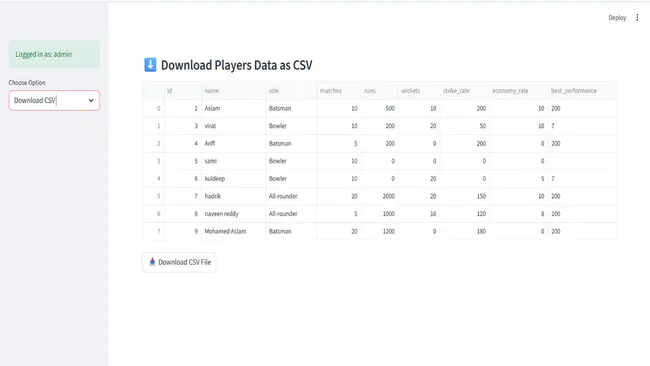Select the 'naveen reddy' name cell

pyautogui.click(x=234, y=214)
